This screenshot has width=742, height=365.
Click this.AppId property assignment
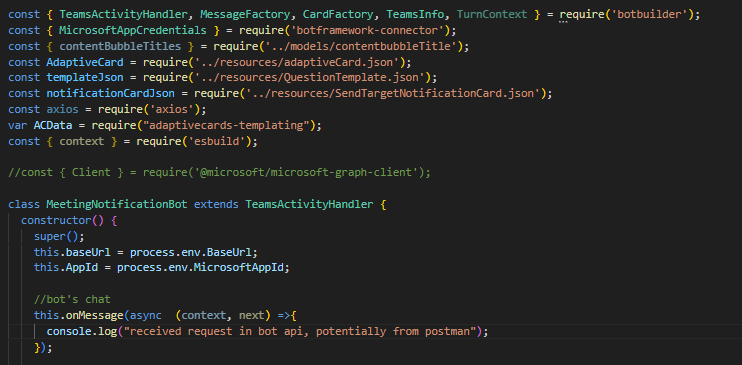point(66,267)
